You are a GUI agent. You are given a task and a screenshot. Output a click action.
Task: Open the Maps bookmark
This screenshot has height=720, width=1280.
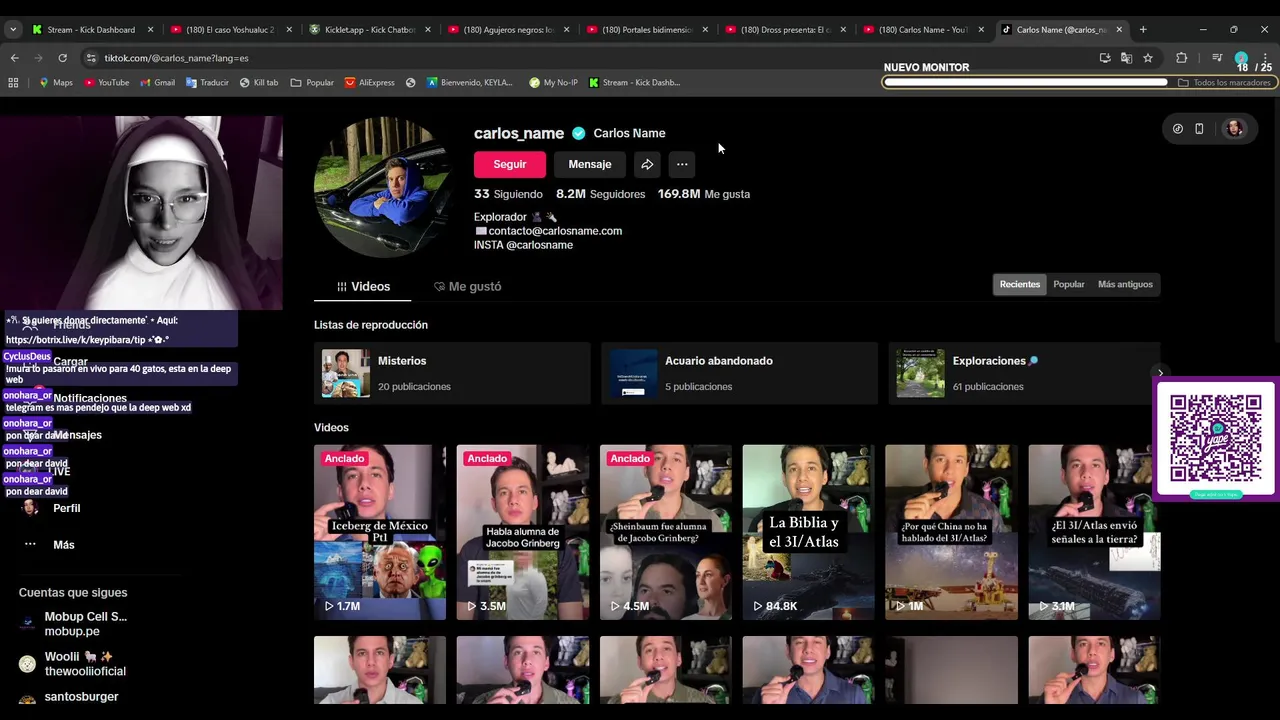tap(56, 82)
